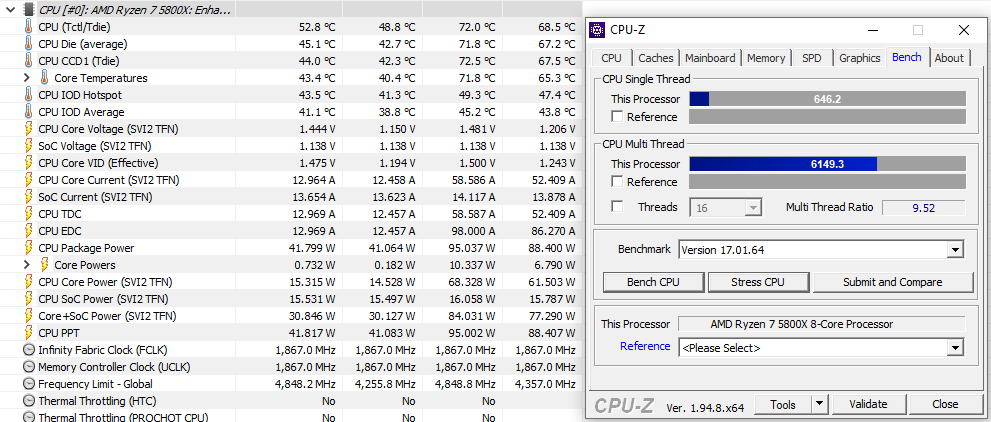Viewport: 991px width, 422px height.
Task: Click the 4,848.8 MHz frequency limit value
Action: [x=465, y=384]
